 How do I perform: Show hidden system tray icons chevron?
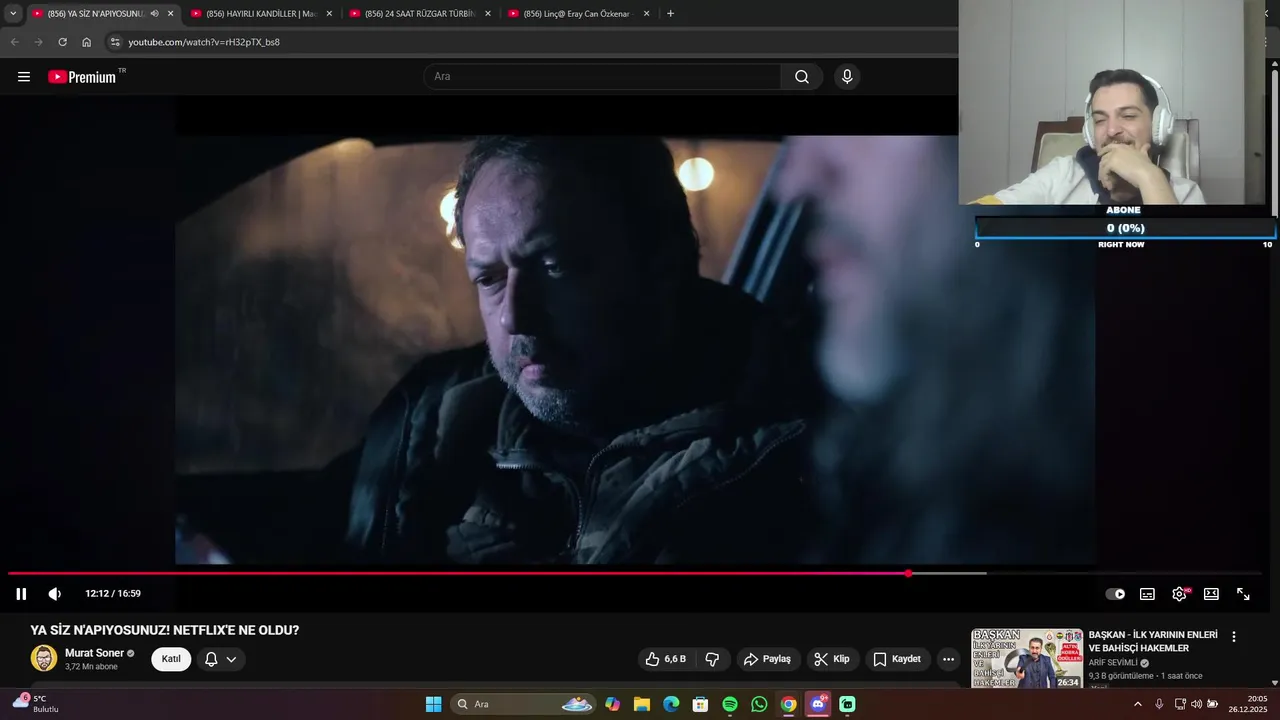[1137, 704]
